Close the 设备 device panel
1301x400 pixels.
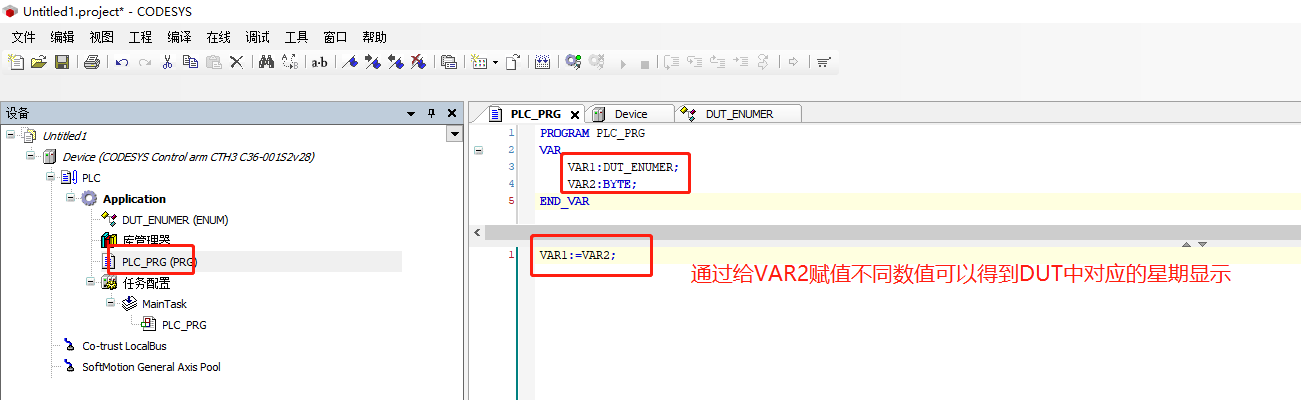(x=451, y=113)
